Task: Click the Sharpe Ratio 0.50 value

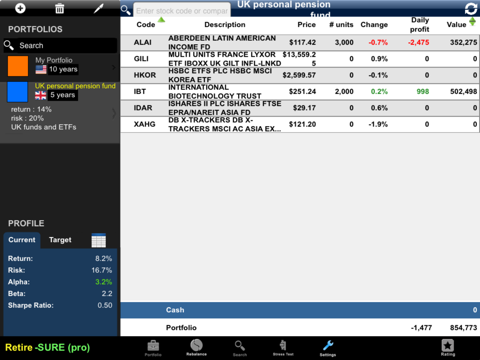Action: (105, 305)
